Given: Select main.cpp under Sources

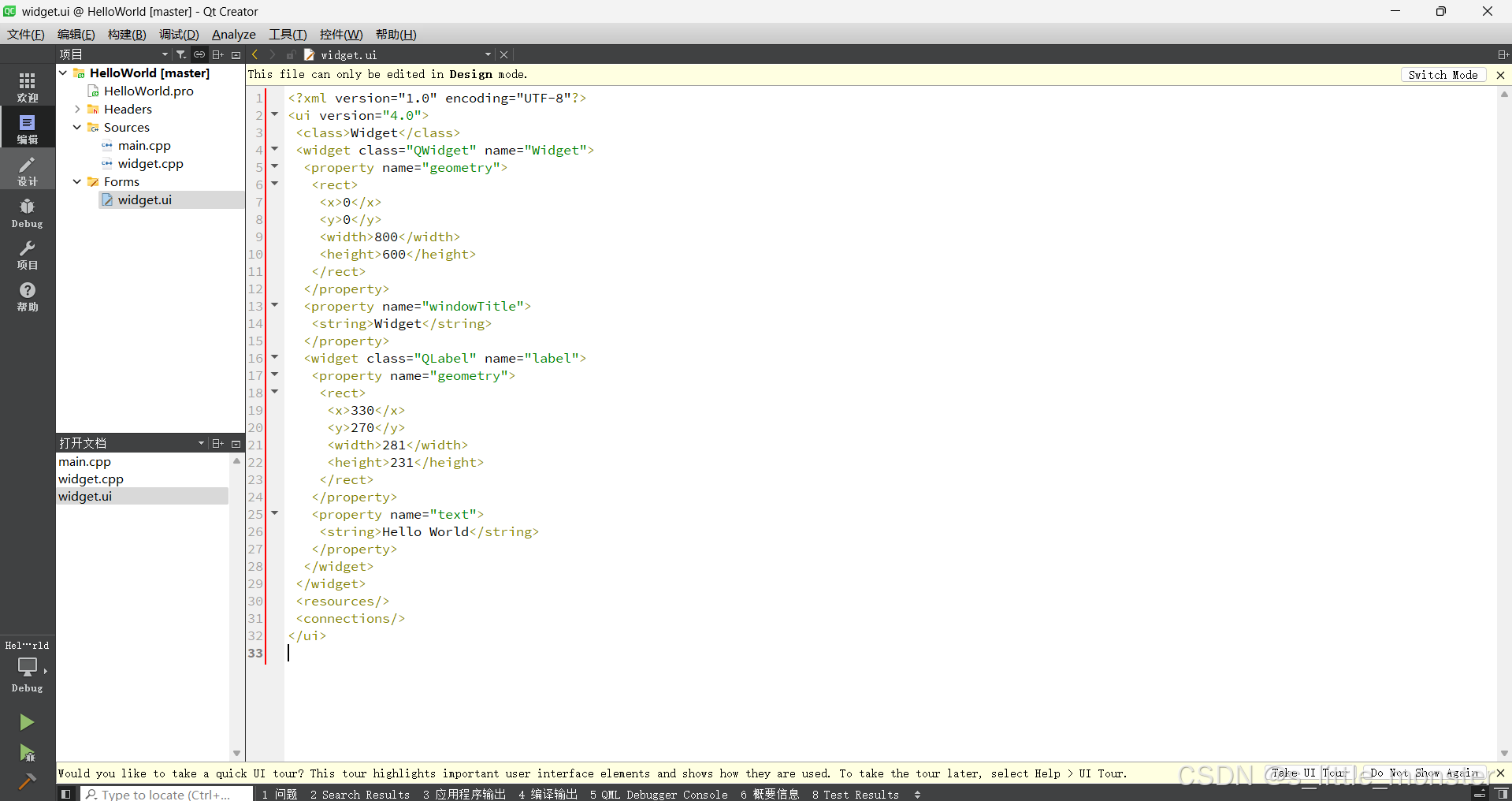Looking at the screenshot, I should (x=144, y=145).
